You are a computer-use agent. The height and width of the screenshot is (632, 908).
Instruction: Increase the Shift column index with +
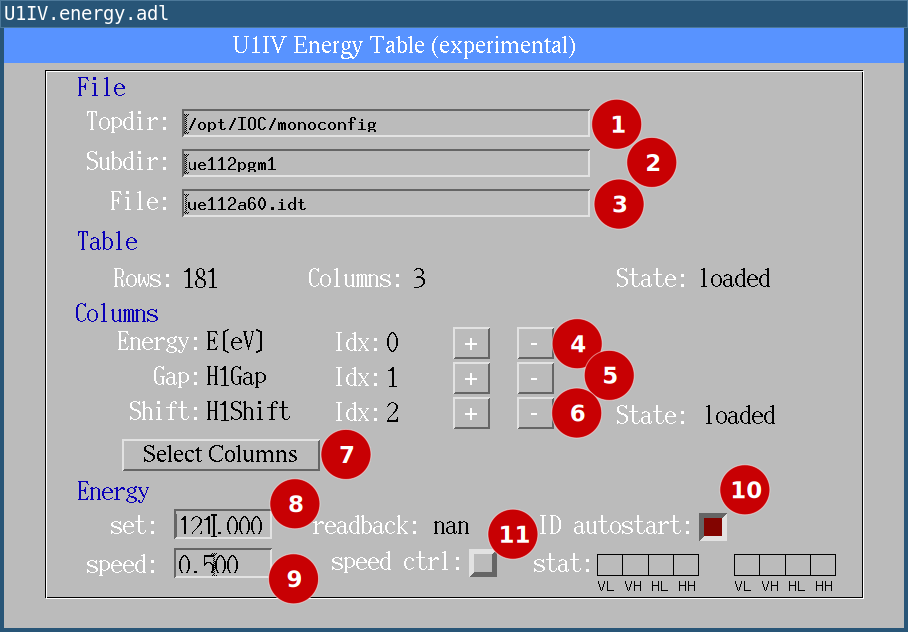pos(471,413)
